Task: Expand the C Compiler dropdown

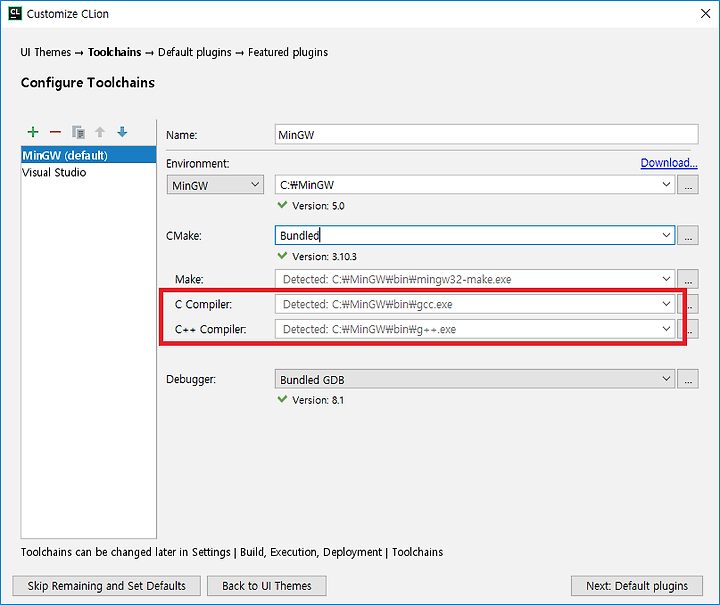Action: pos(666,304)
